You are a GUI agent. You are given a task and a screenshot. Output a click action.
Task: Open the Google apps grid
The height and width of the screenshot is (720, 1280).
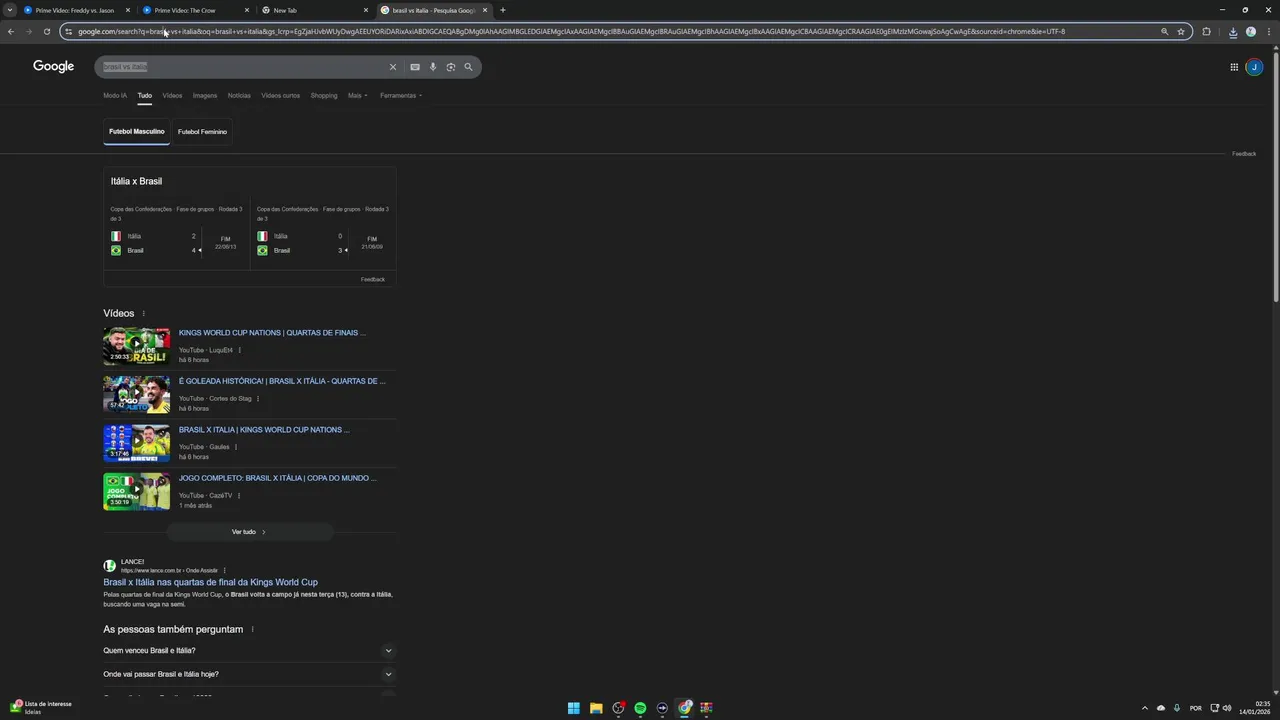[x=1234, y=67]
